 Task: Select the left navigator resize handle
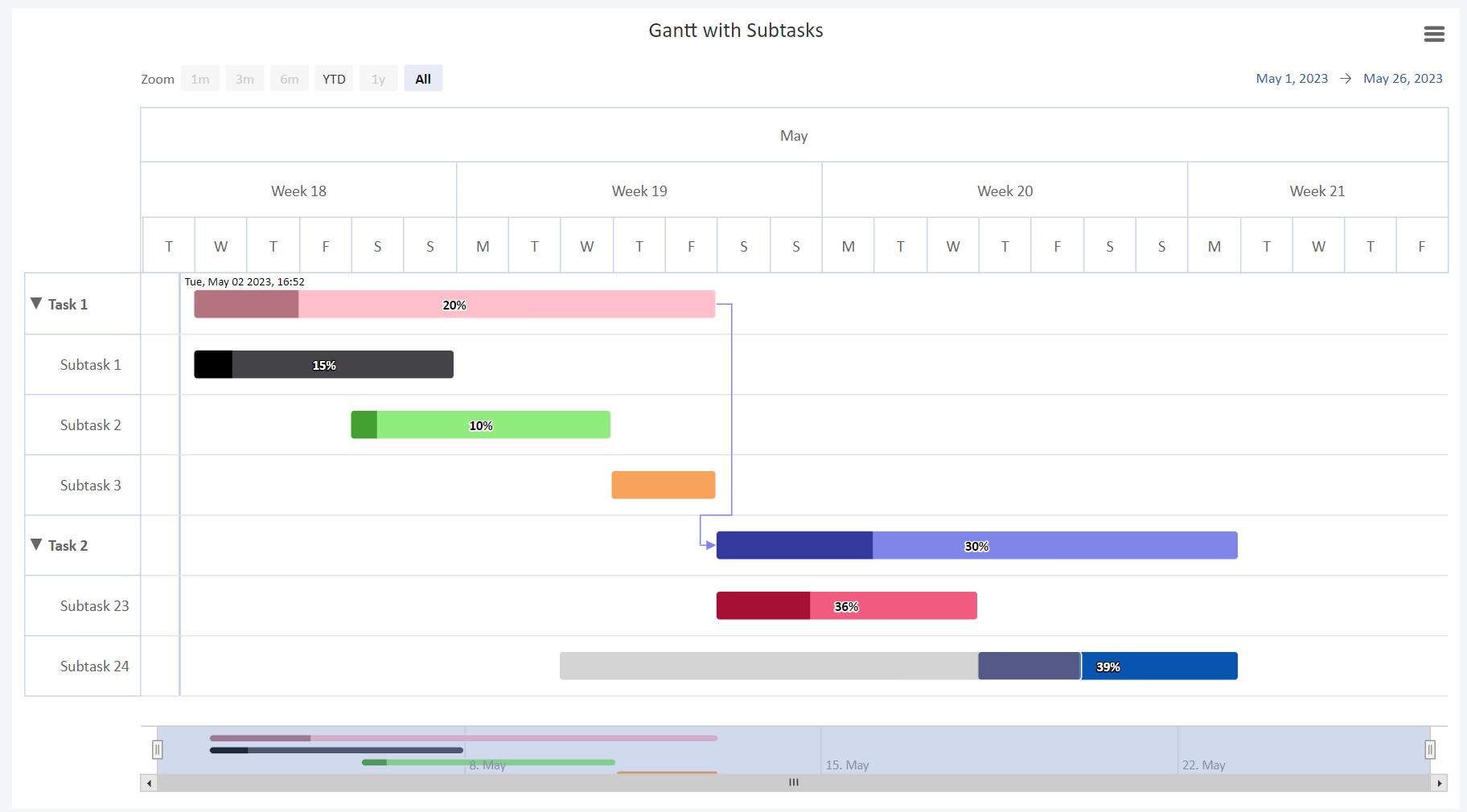(158, 748)
